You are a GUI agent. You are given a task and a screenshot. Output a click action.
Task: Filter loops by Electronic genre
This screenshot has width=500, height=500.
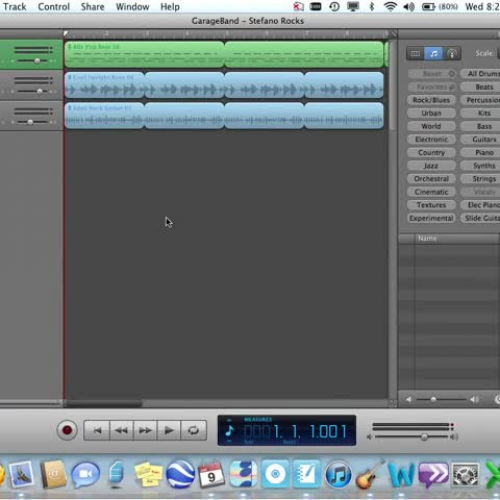pos(431,139)
